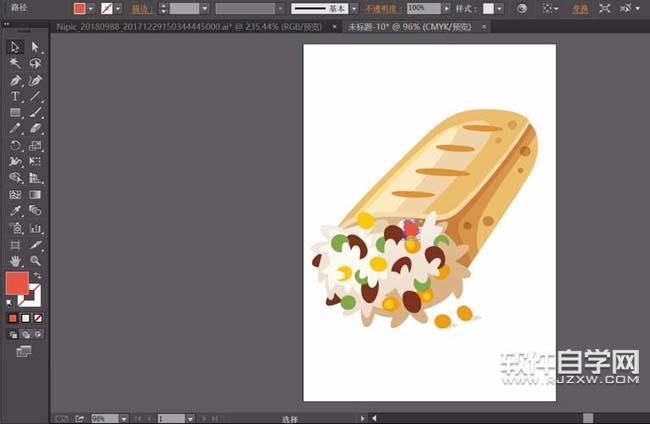Open the 变换 transform panel link
650x424 pixels.
point(580,9)
